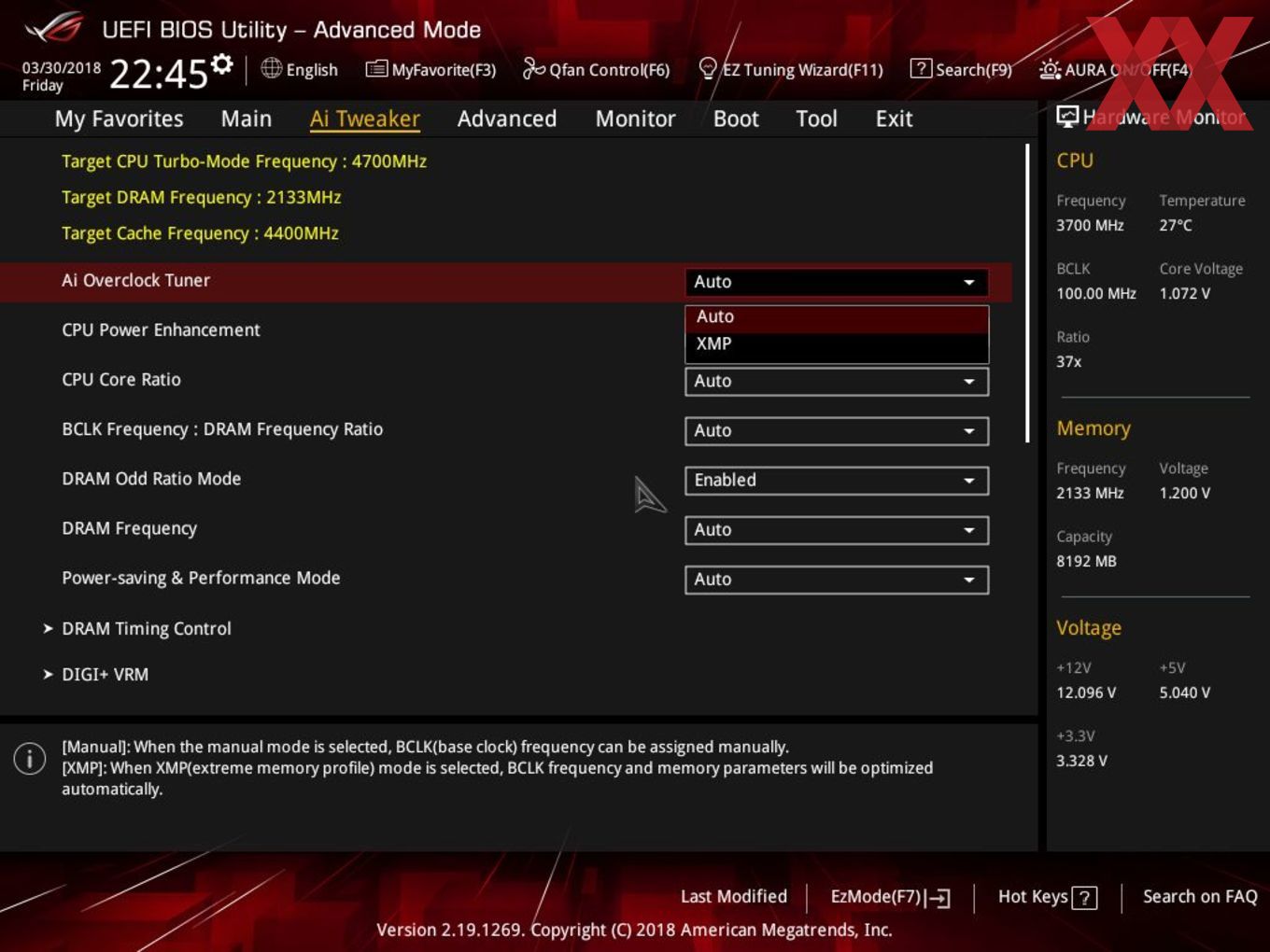The width and height of the screenshot is (1270, 952).
Task: Switch to My Favorites tab
Action: pyautogui.click(x=120, y=119)
